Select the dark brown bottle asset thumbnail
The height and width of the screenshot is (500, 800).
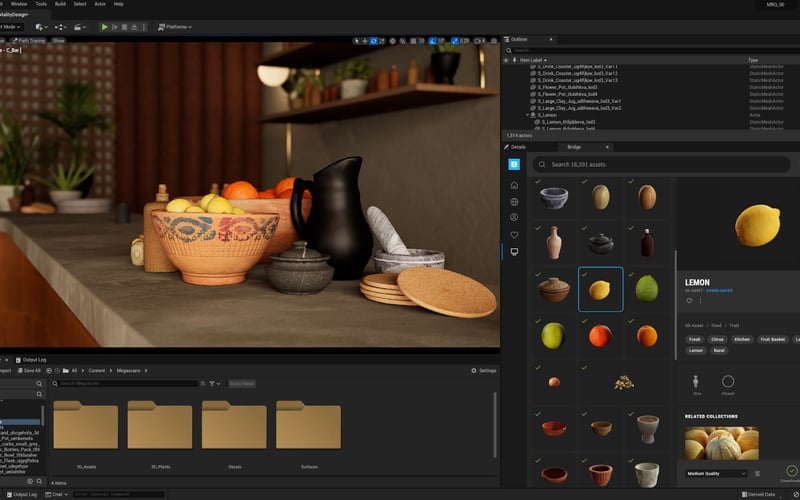point(647,243)
